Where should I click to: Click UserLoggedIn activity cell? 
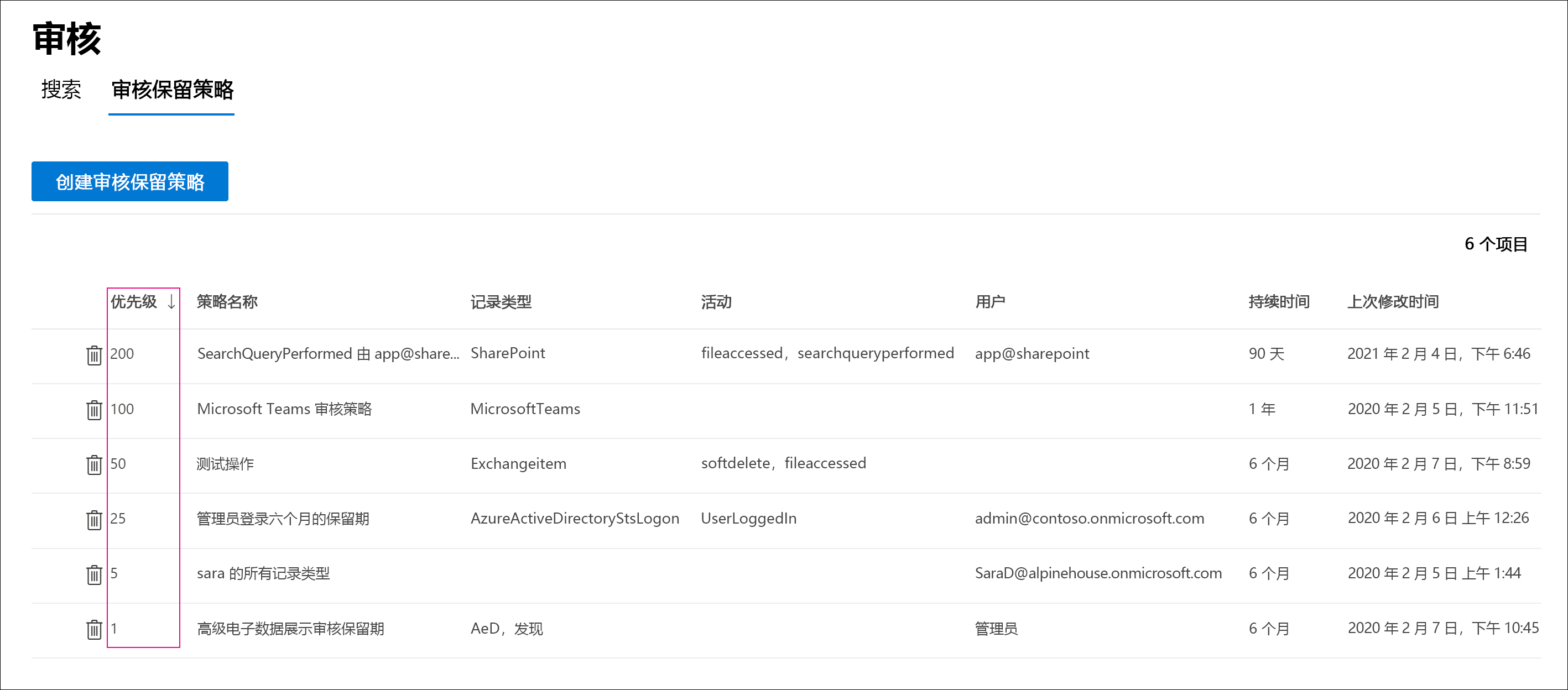[x=749, y=519]
